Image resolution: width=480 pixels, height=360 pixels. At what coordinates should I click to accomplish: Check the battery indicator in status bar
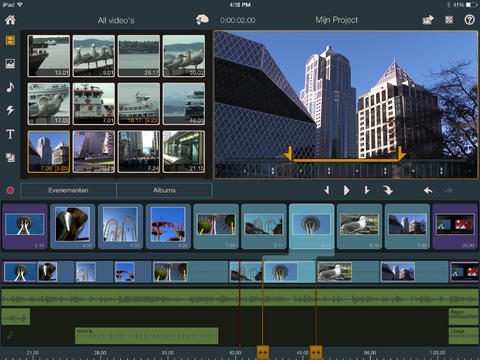(x=471, y=5)
